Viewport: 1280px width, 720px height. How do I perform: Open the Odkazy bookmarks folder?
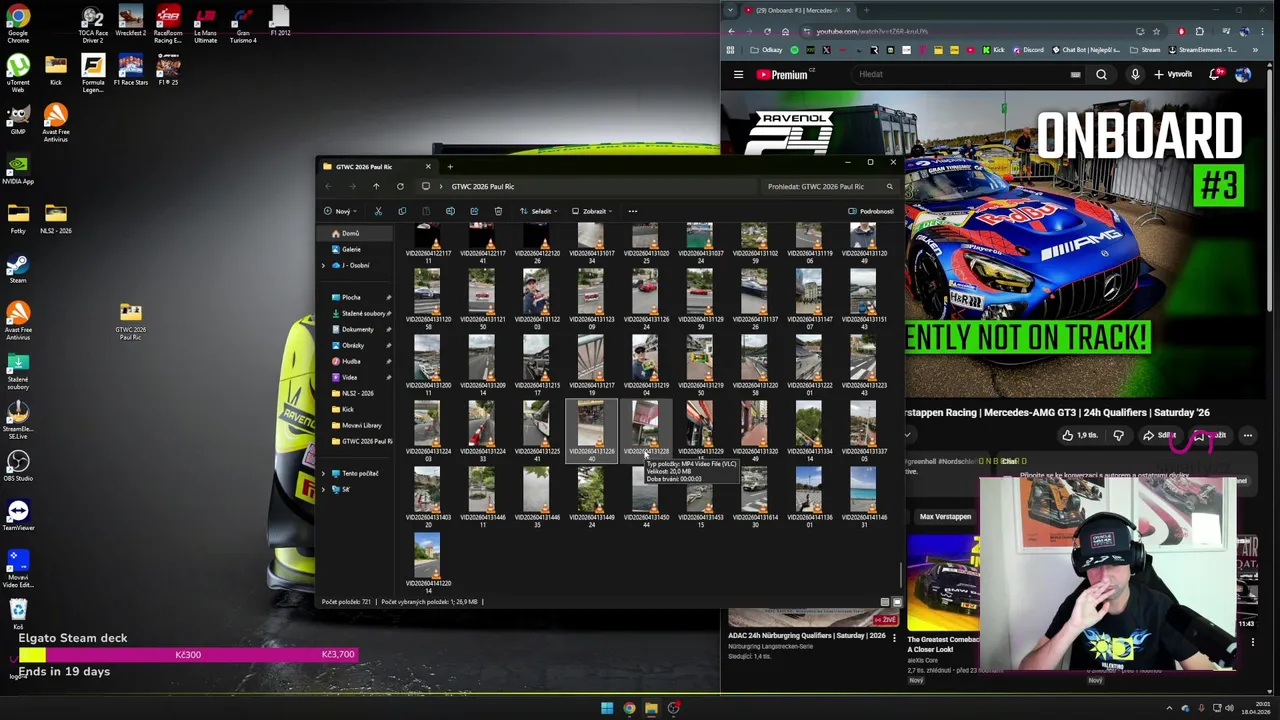click(767, 50)
